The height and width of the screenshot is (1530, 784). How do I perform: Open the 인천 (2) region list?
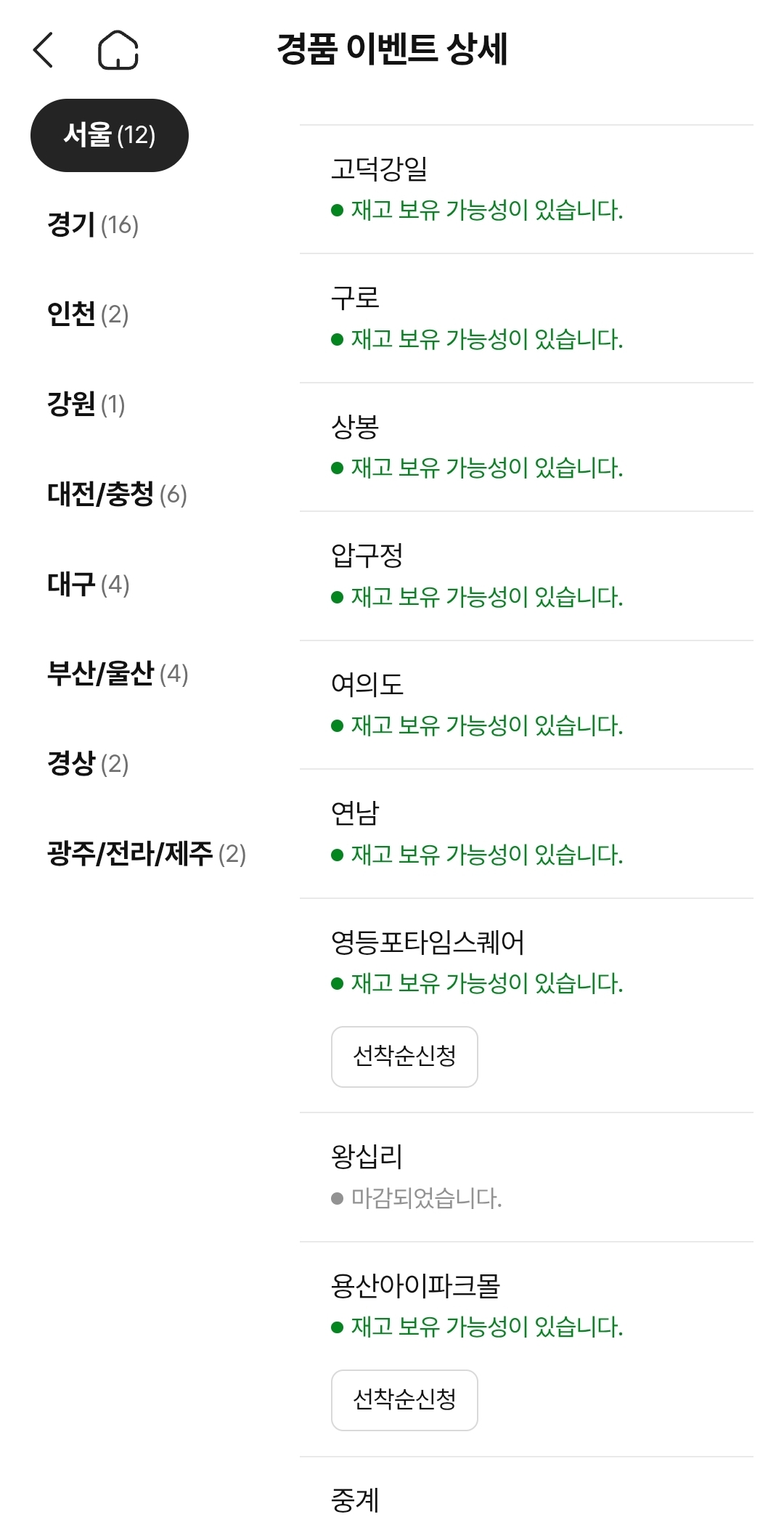coord(88,314)
